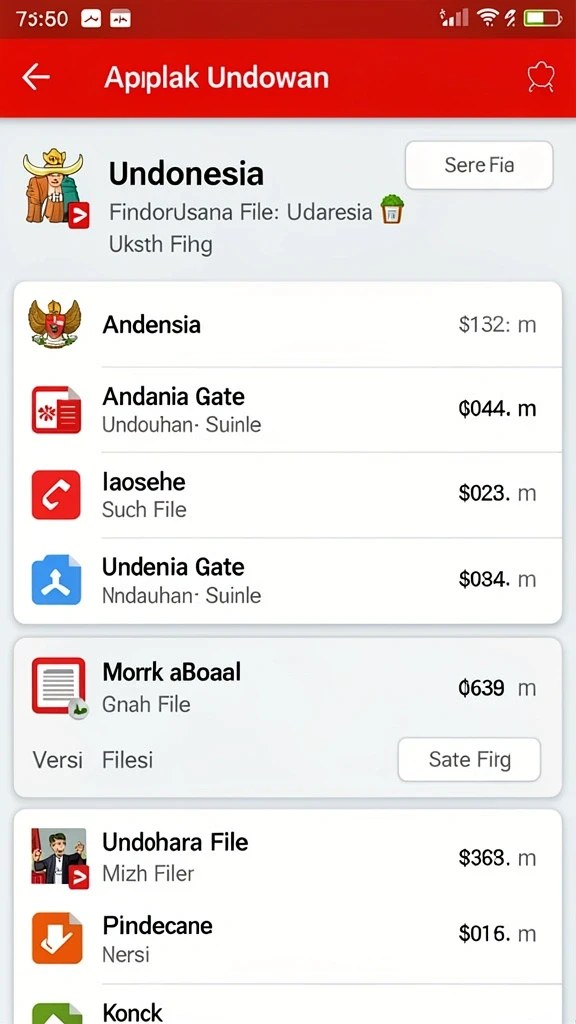Image resolution: width=576 pixels, height=1024 pixels.
Task: Open the Iaosehe red phone icon
Action: (56, 494)
